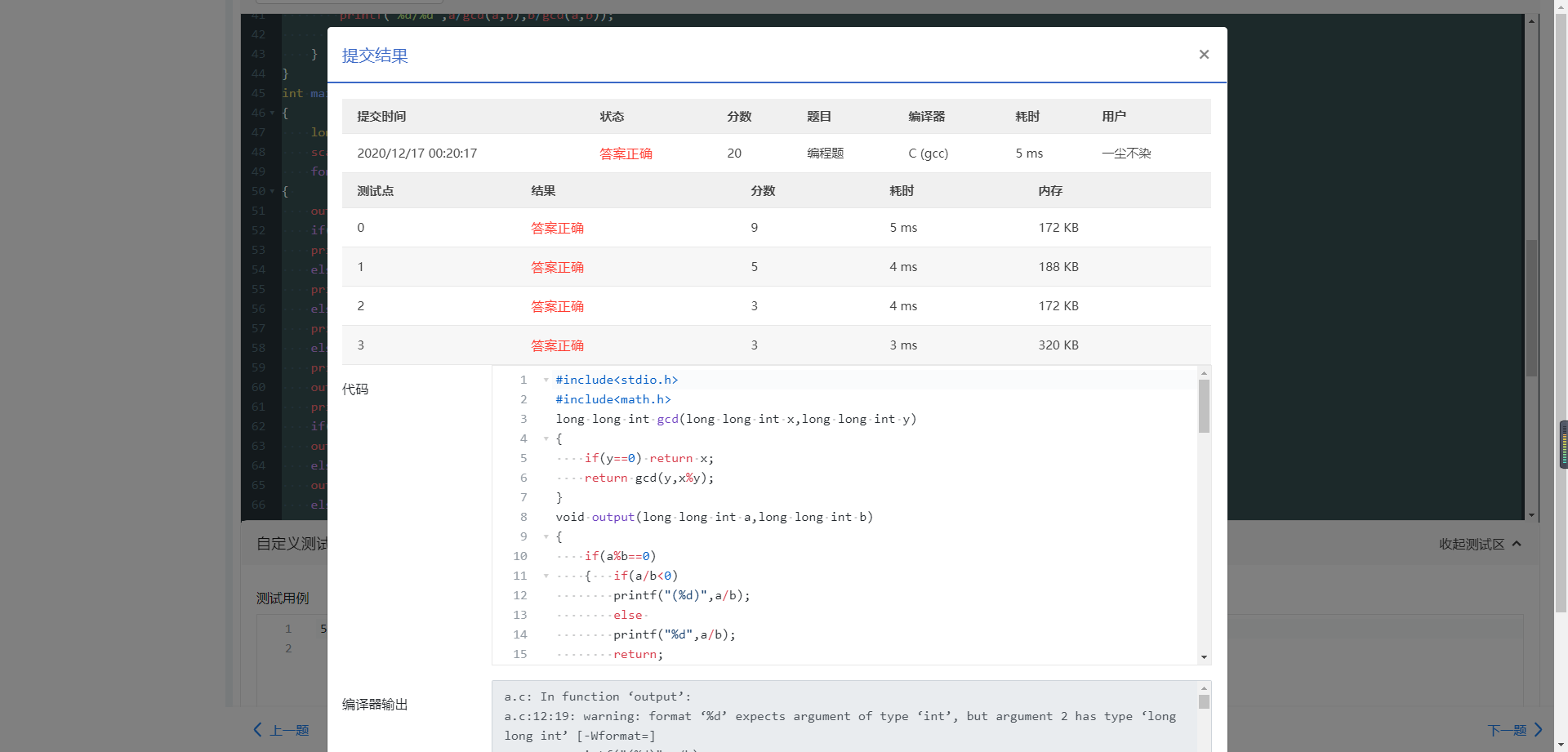Click test point 1 答案正确 result
Viewport: 1568px width, 752px height.
pos(557,267)
